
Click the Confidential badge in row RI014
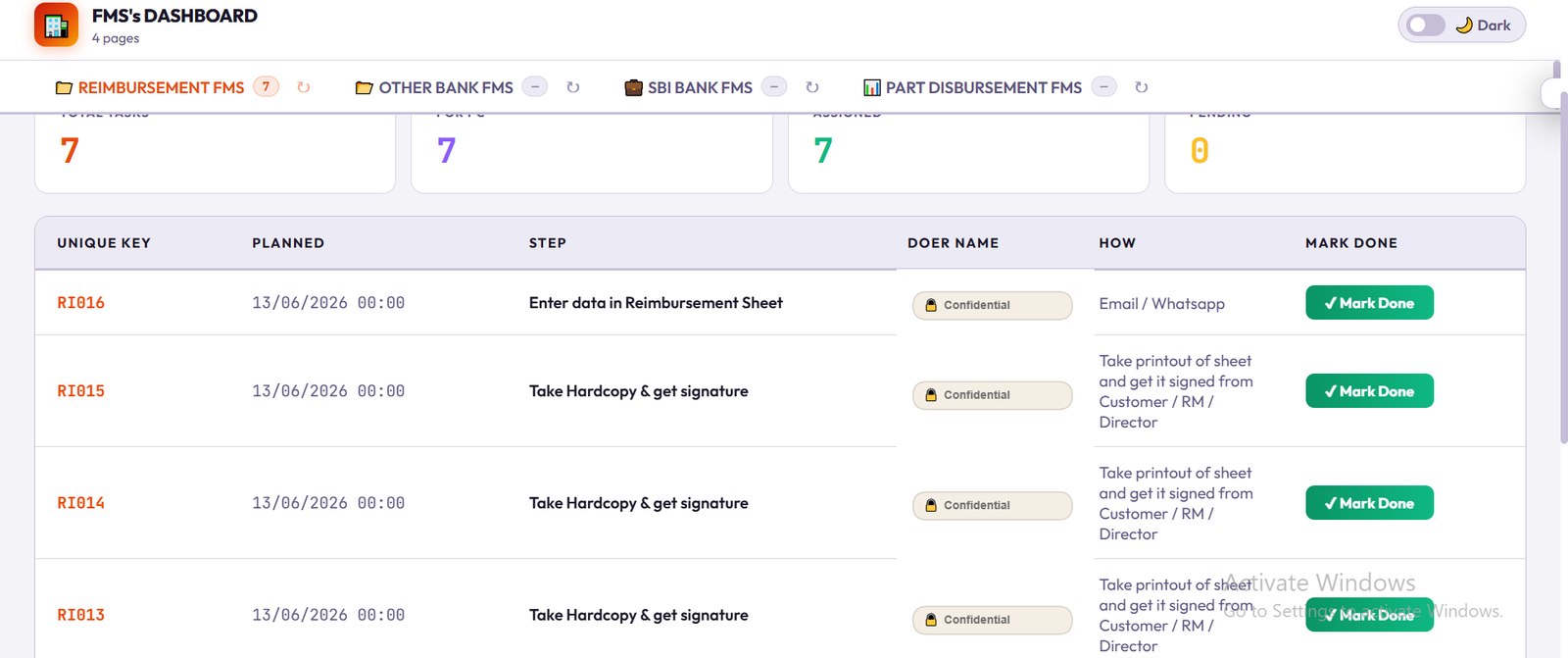(992, 505)
